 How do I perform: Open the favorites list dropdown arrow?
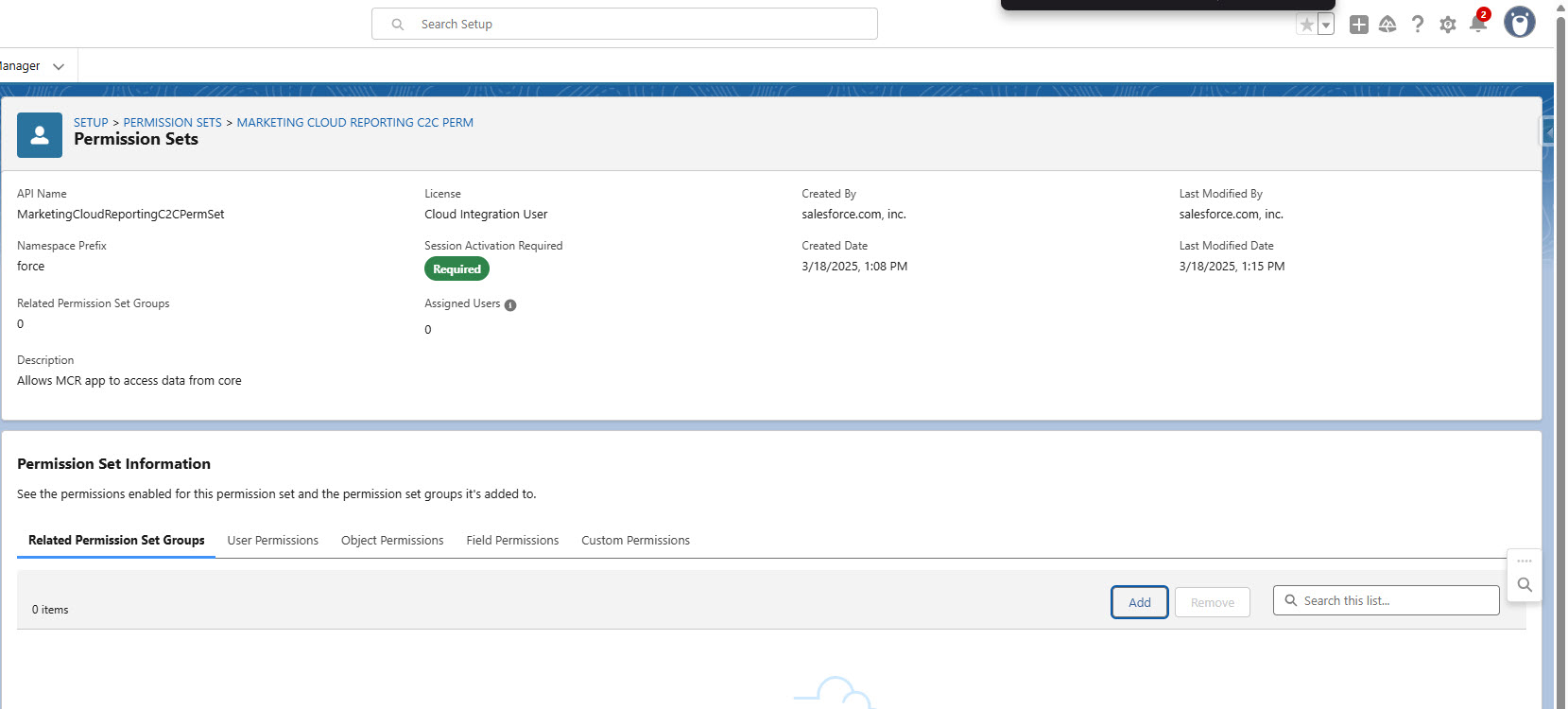coord(1326,25)
